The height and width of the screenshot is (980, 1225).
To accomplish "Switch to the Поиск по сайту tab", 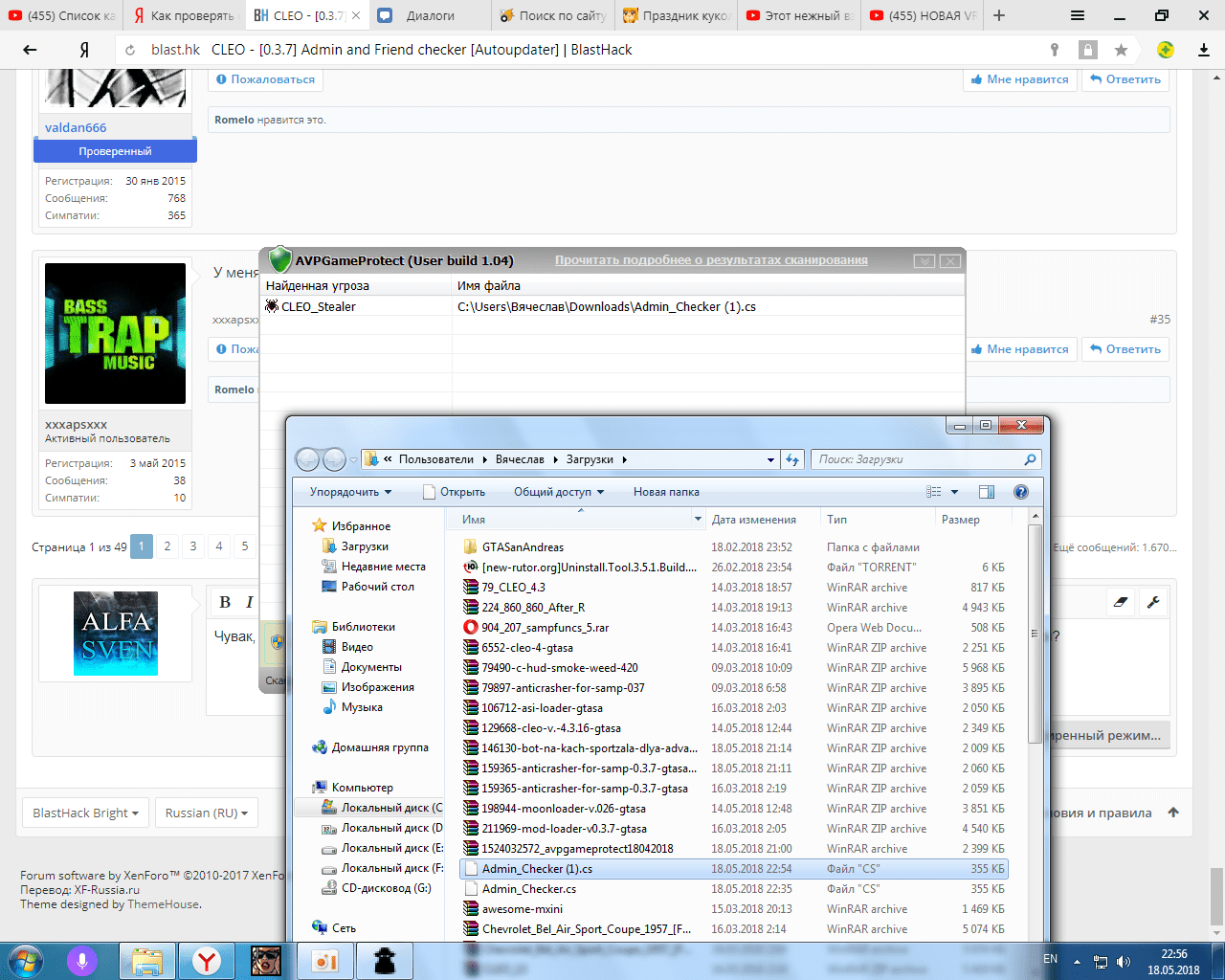I will (553, 15).
